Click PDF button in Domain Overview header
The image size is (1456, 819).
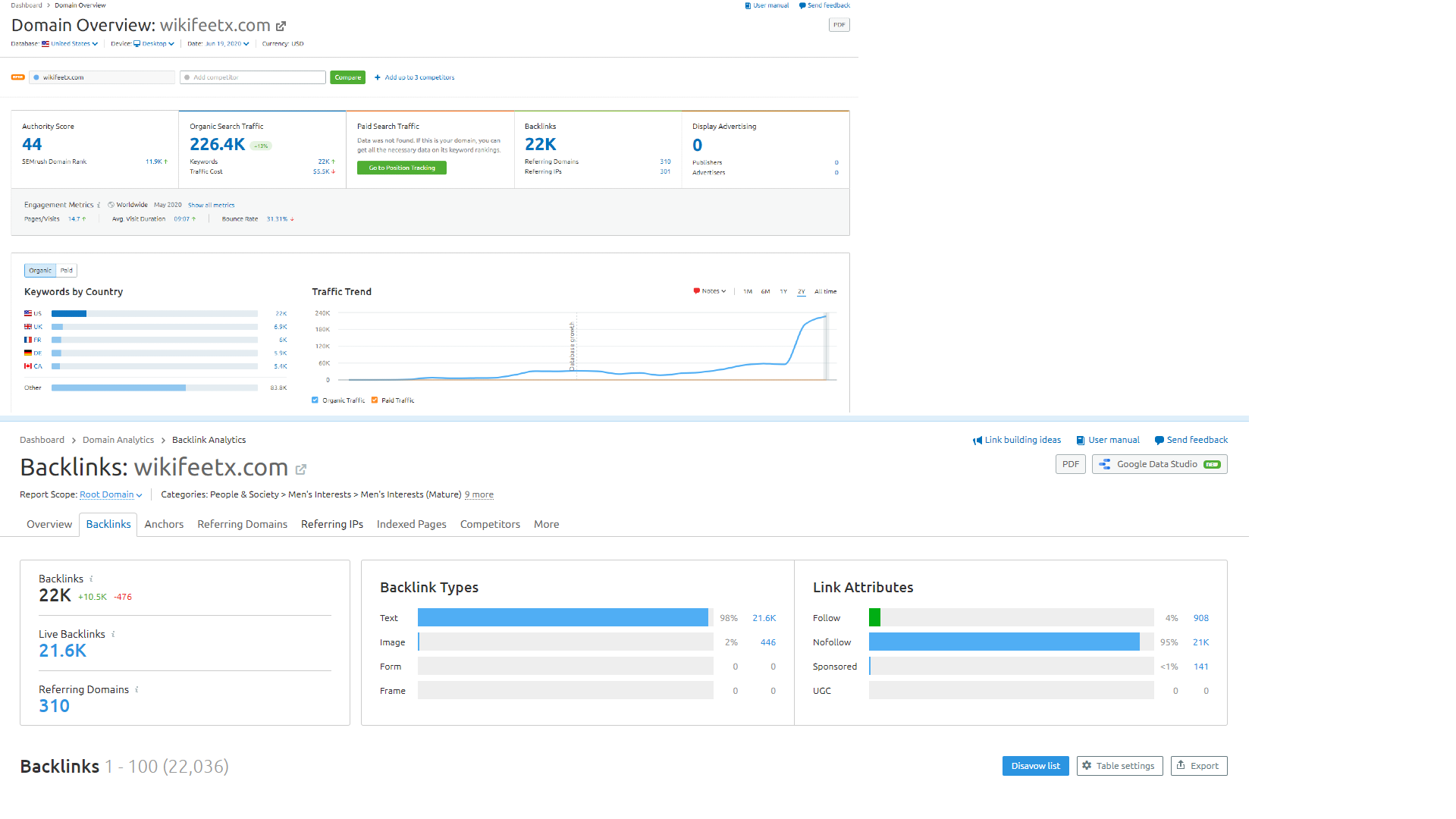point(839,25)
